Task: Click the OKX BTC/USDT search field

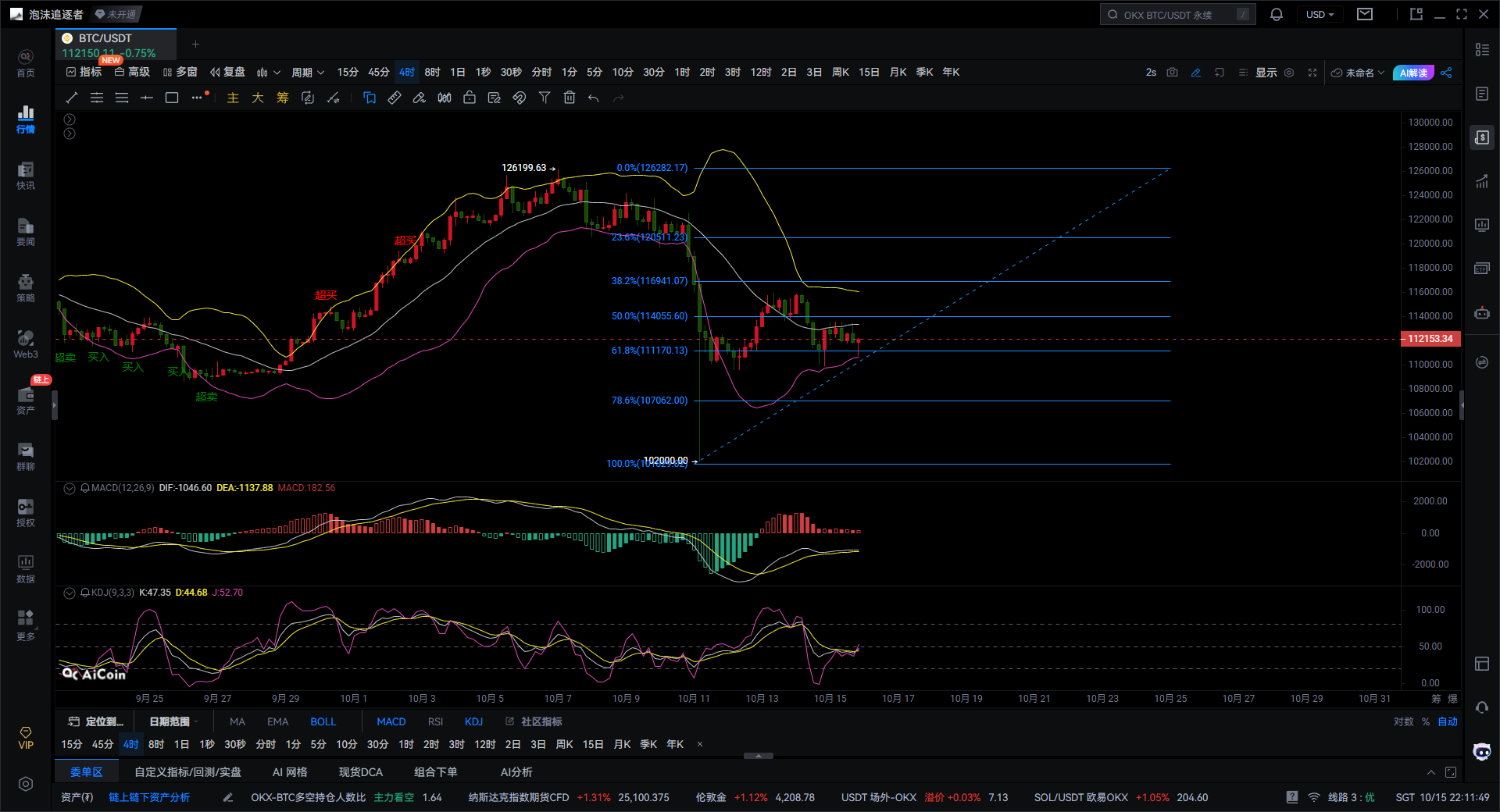Action: coord(1177,14)
